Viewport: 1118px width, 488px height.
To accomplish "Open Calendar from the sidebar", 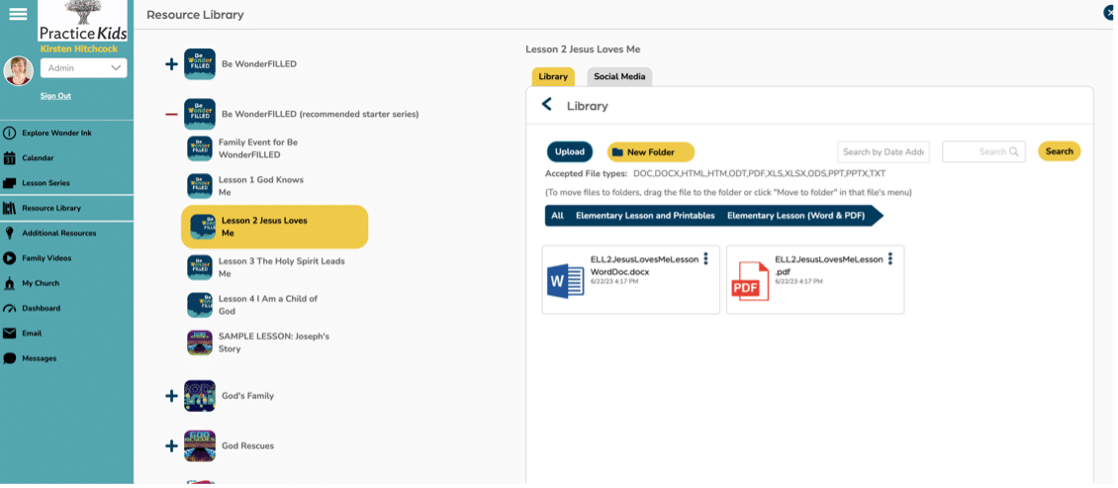I will 38,158.
